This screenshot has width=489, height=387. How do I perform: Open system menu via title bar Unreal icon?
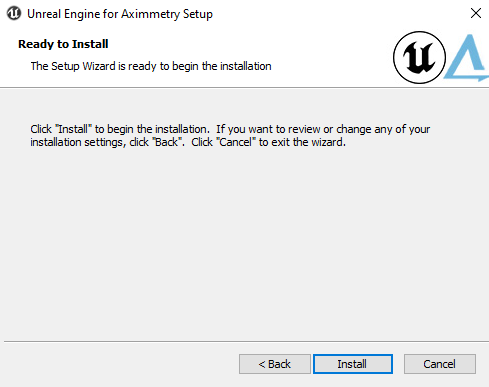click(x=14, y=14)
